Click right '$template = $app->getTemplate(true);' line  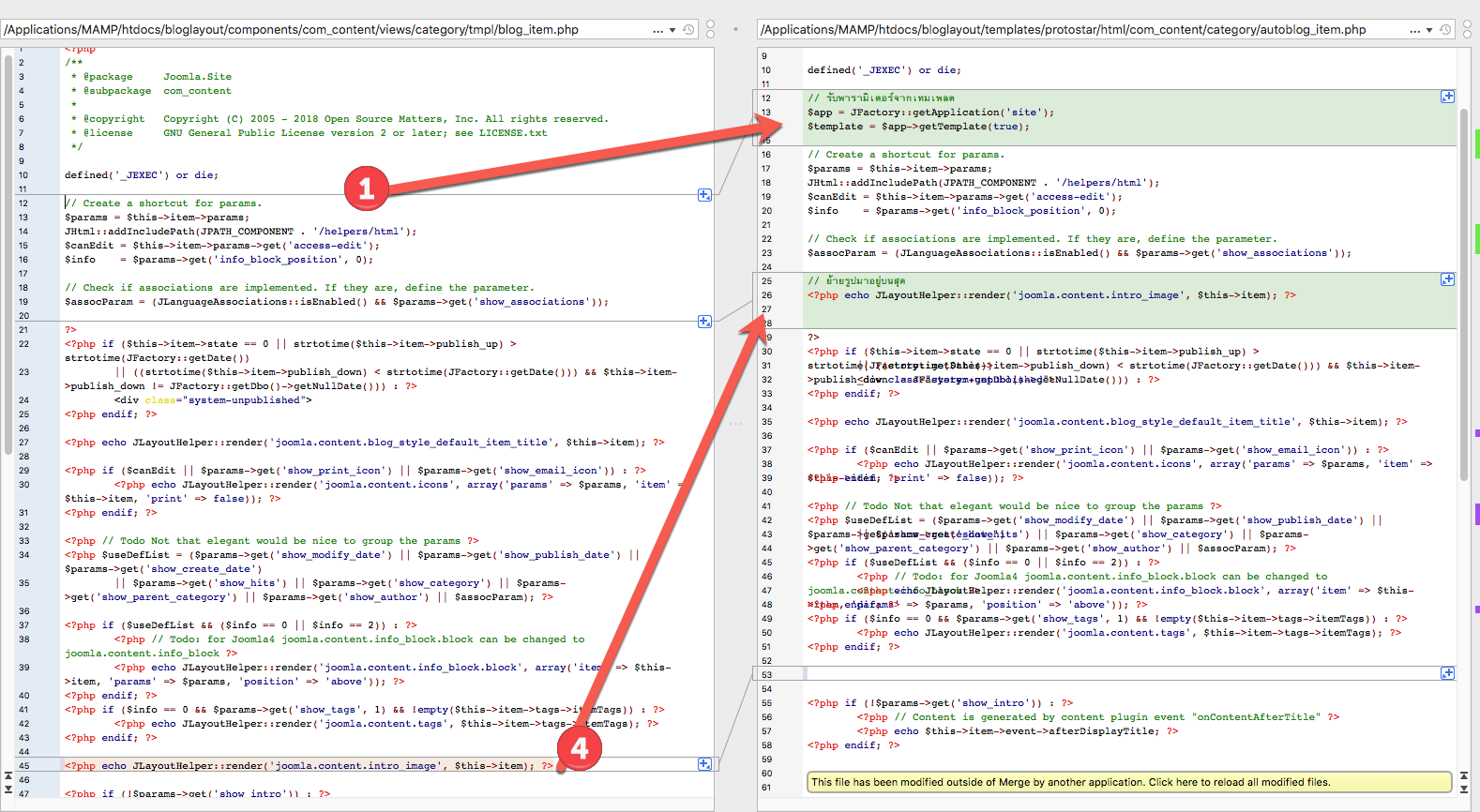point(918,127)
